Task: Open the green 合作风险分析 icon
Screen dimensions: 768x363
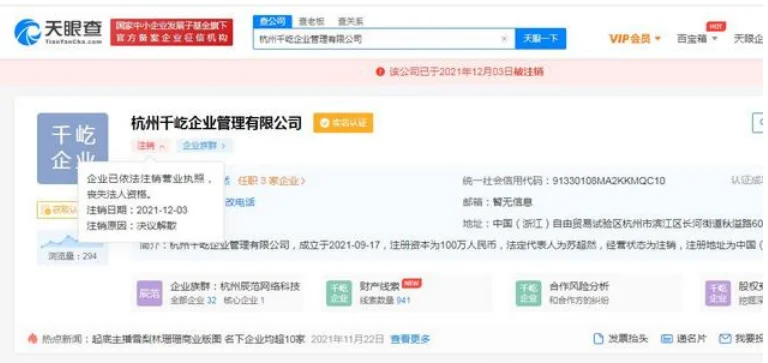Action: click(528, 293)
